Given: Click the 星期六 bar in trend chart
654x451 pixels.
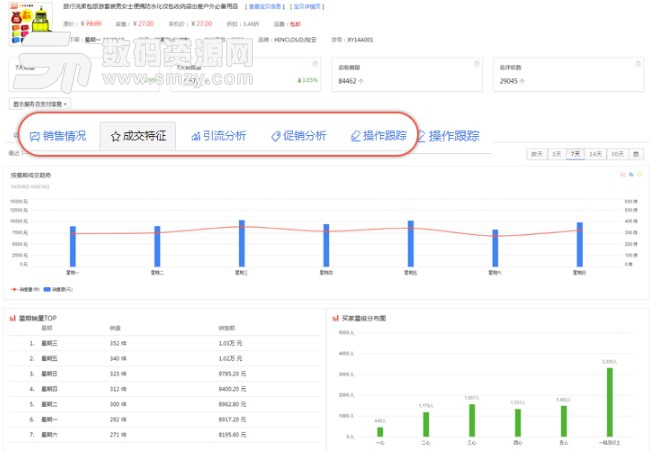Looking at the screenshot, I should pos(495,248).
